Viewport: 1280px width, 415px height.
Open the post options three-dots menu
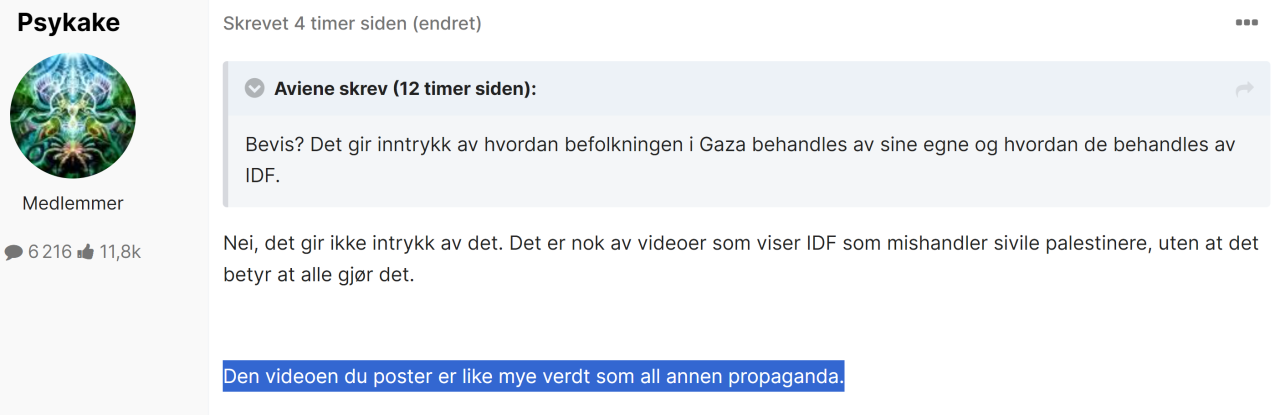[1246, 23]
